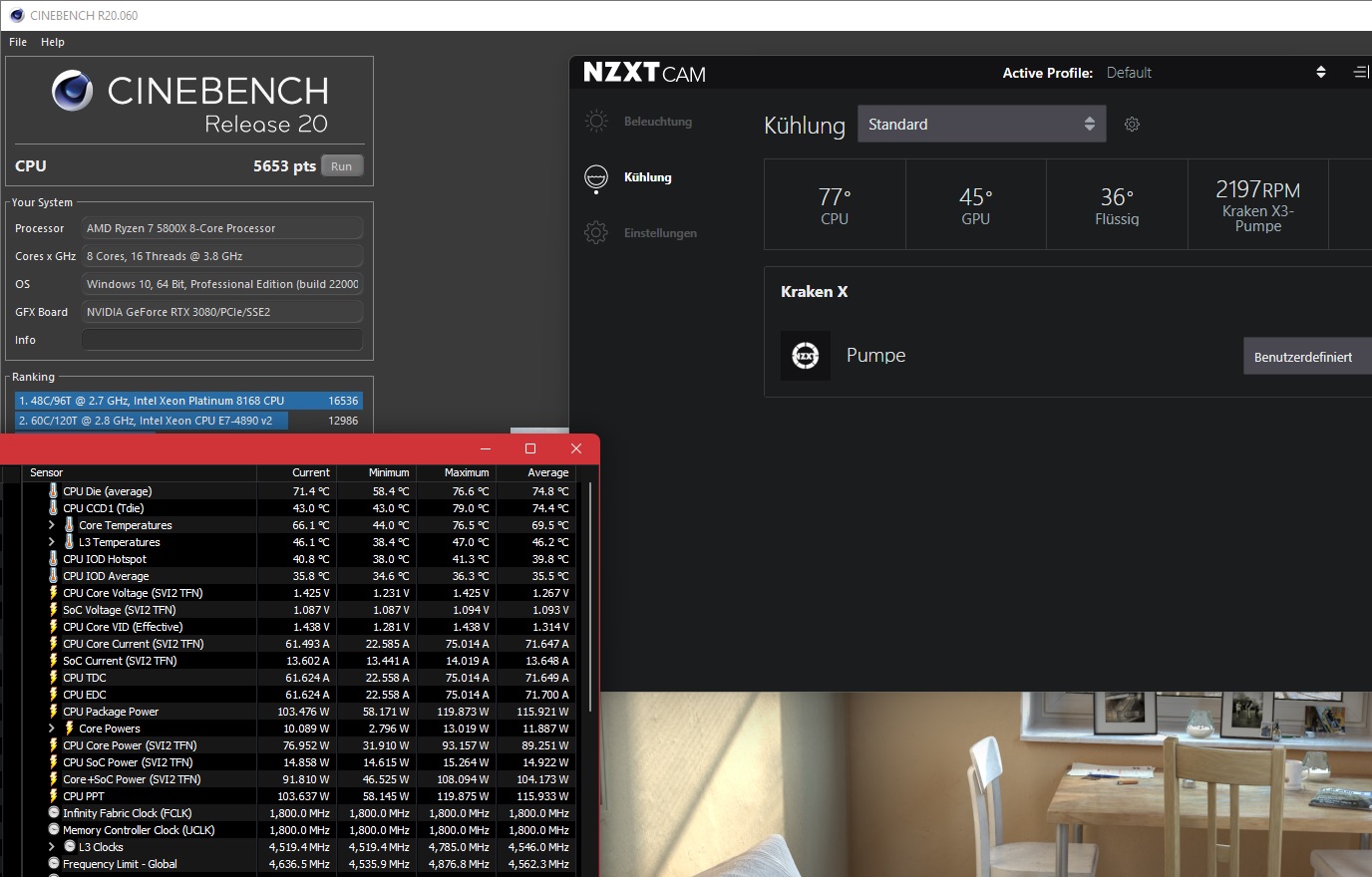
Task: Click lightning icon of SoC Voltage
Action: pos(54,610)
